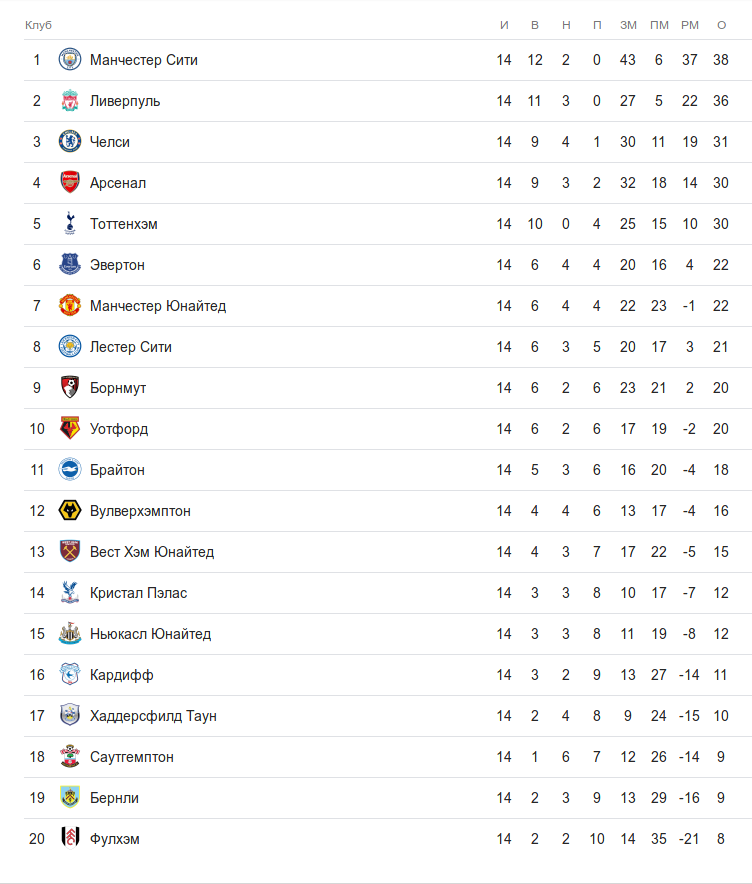Click the О points column header

tap(721, 25)
